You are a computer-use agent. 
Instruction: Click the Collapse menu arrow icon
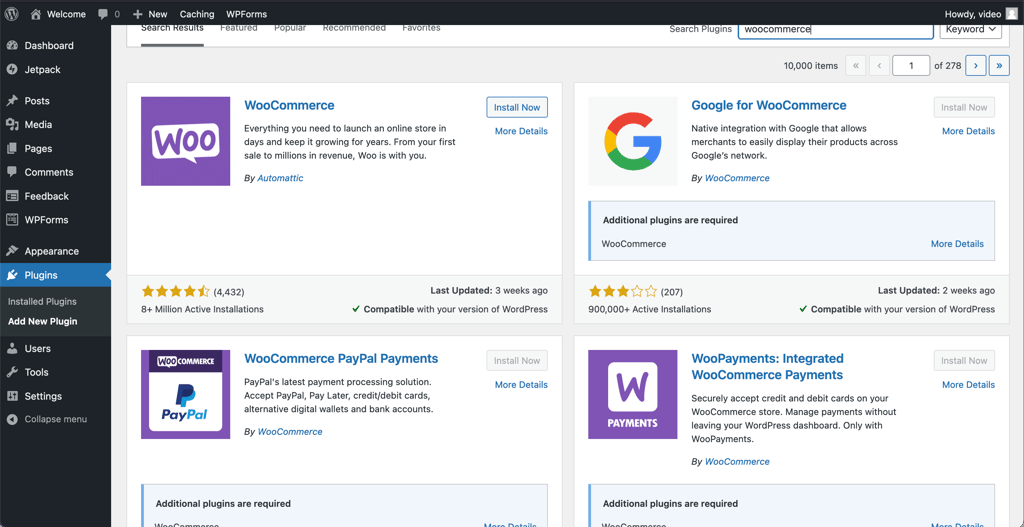point(12,419)
